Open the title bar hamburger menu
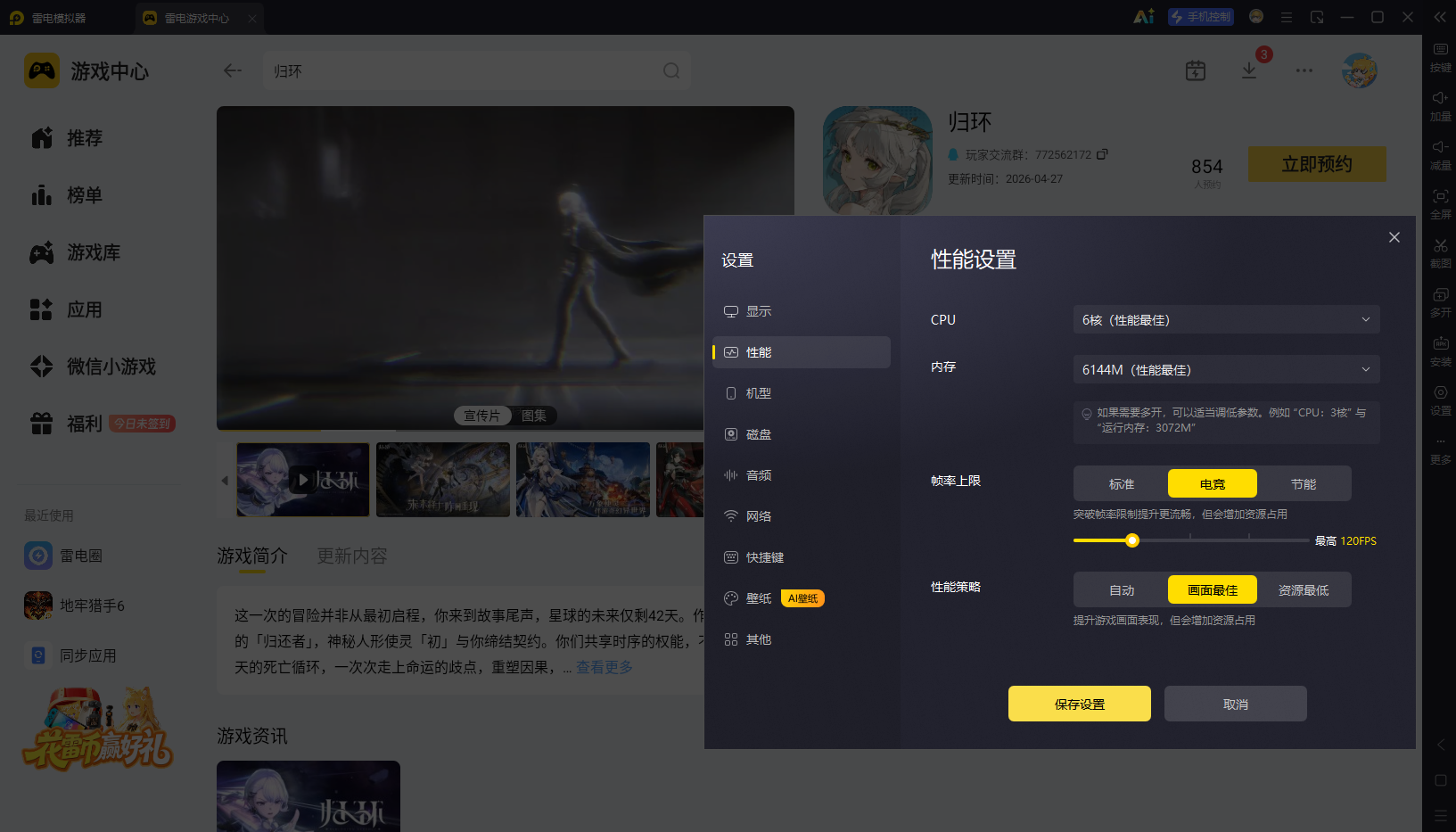 click(1287, 17)
